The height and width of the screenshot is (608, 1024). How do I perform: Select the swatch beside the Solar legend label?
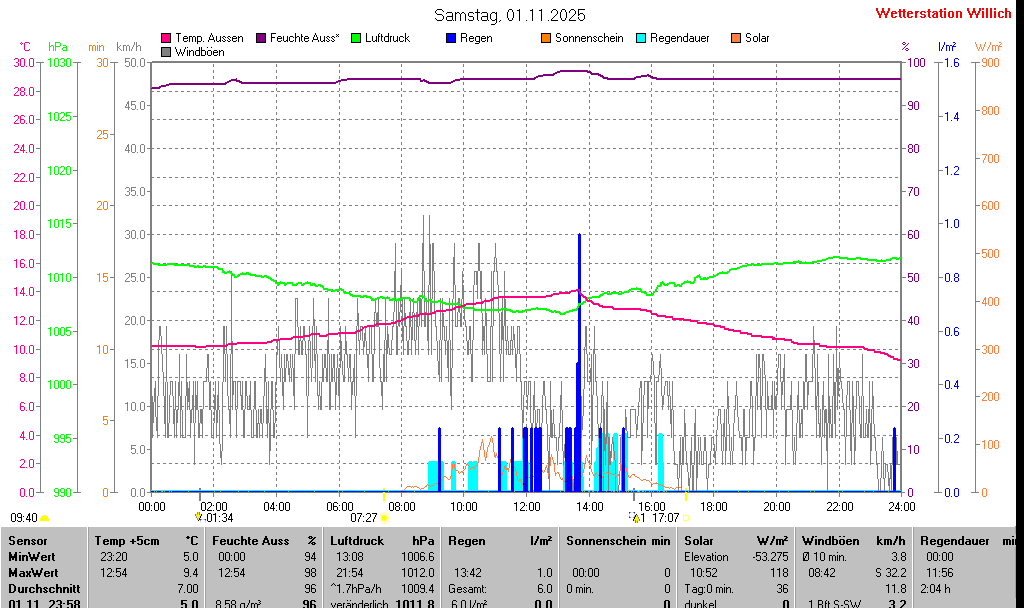pos(736,38)
